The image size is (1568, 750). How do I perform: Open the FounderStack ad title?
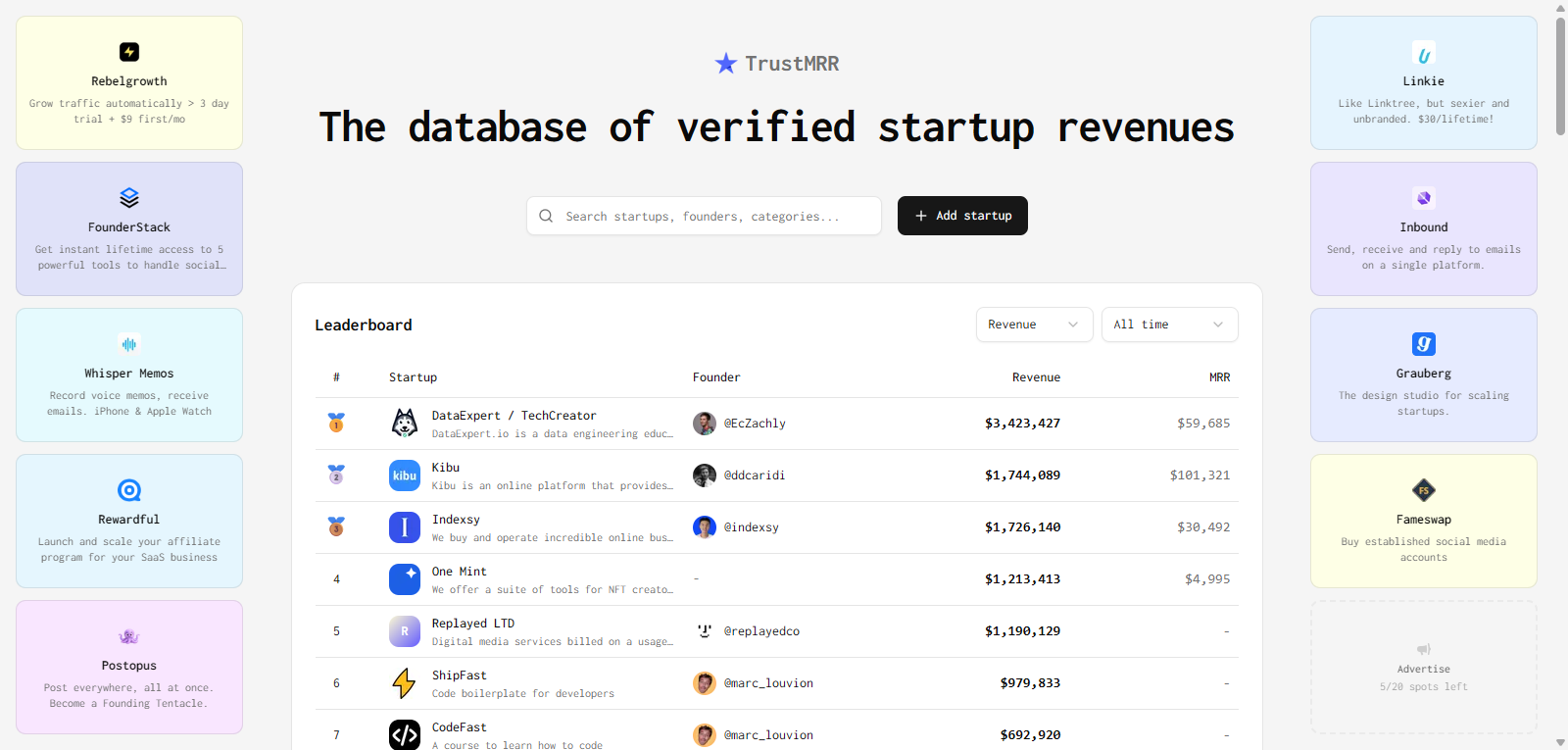tap(129, 227)
